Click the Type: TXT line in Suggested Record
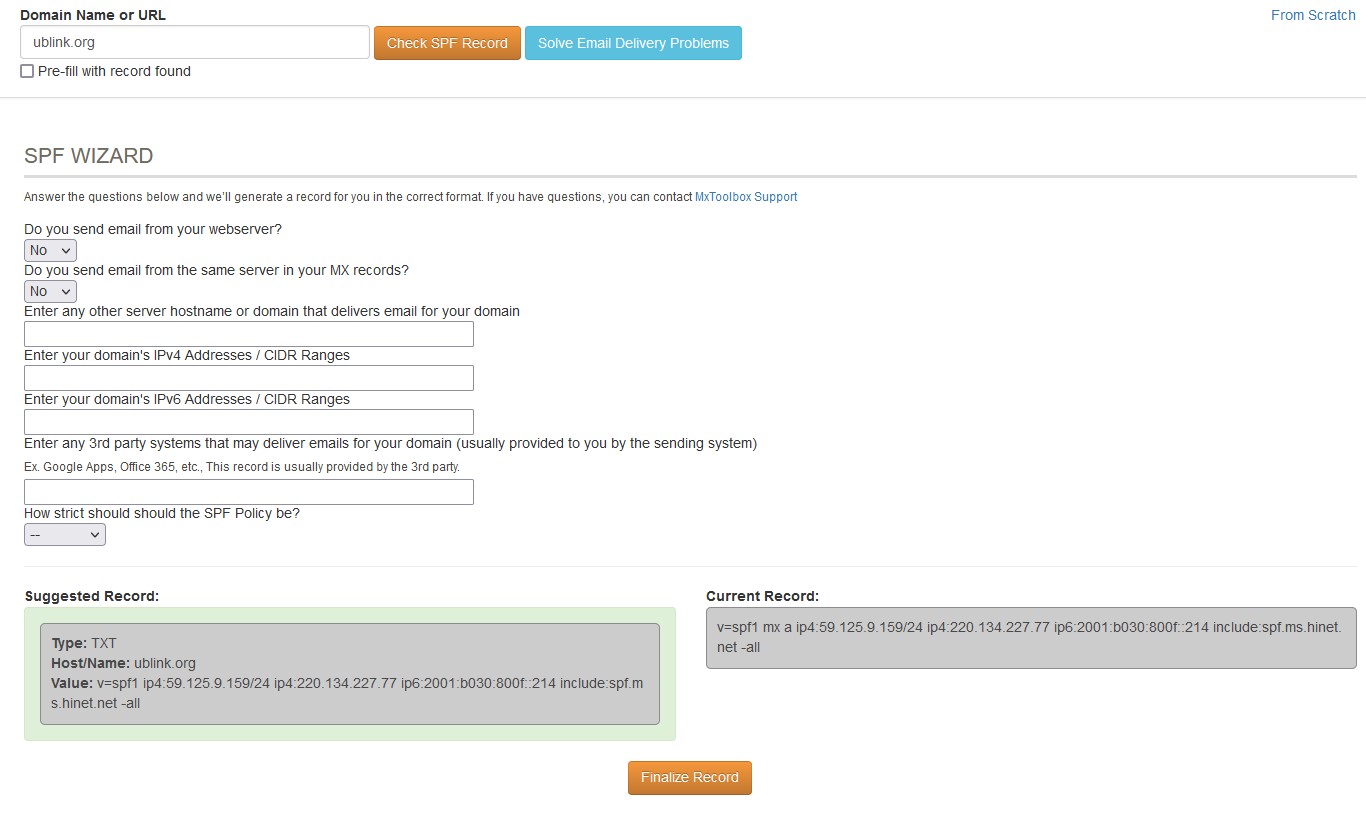 click(84, 643)
